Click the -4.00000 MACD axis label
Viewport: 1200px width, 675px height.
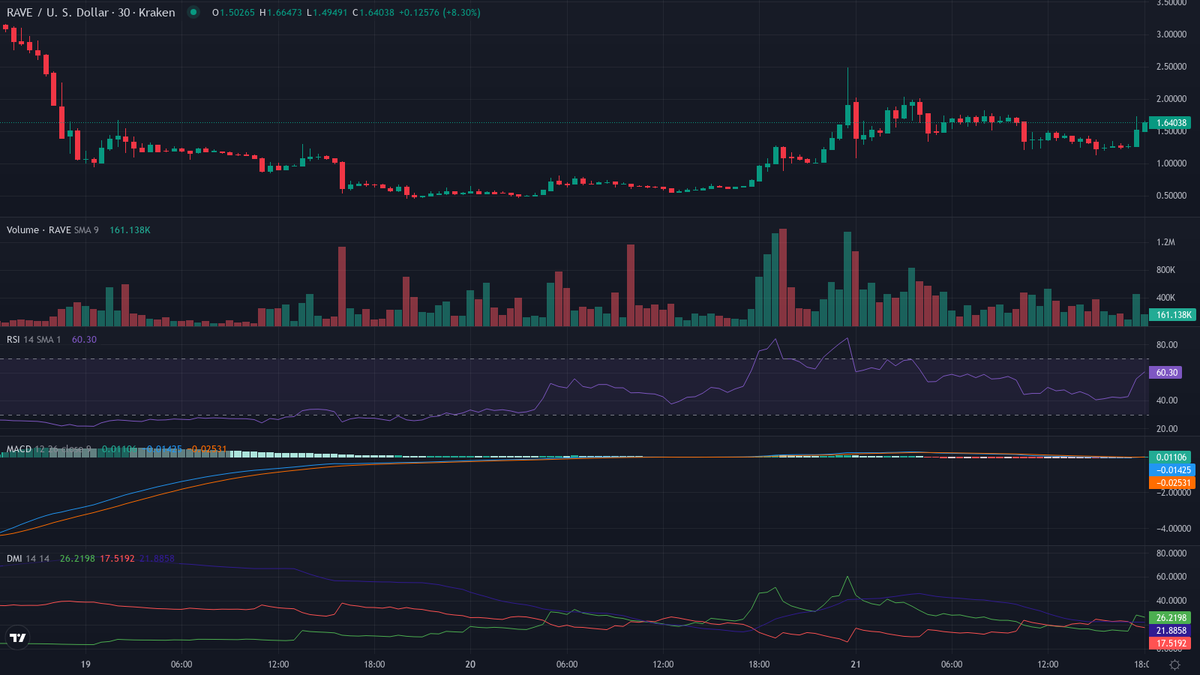[1171, 528]
